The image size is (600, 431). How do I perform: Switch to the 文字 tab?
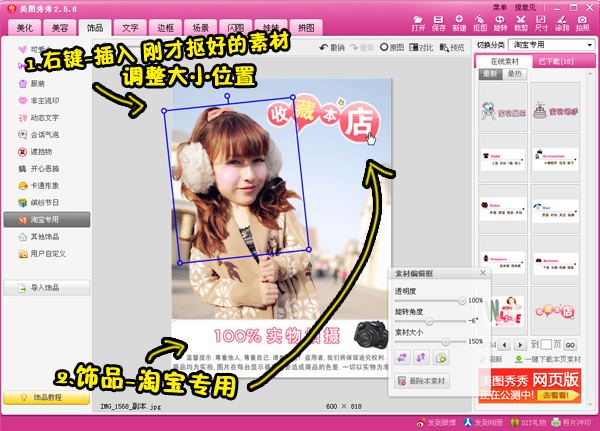pyautogui.click(x=130, y=28)
